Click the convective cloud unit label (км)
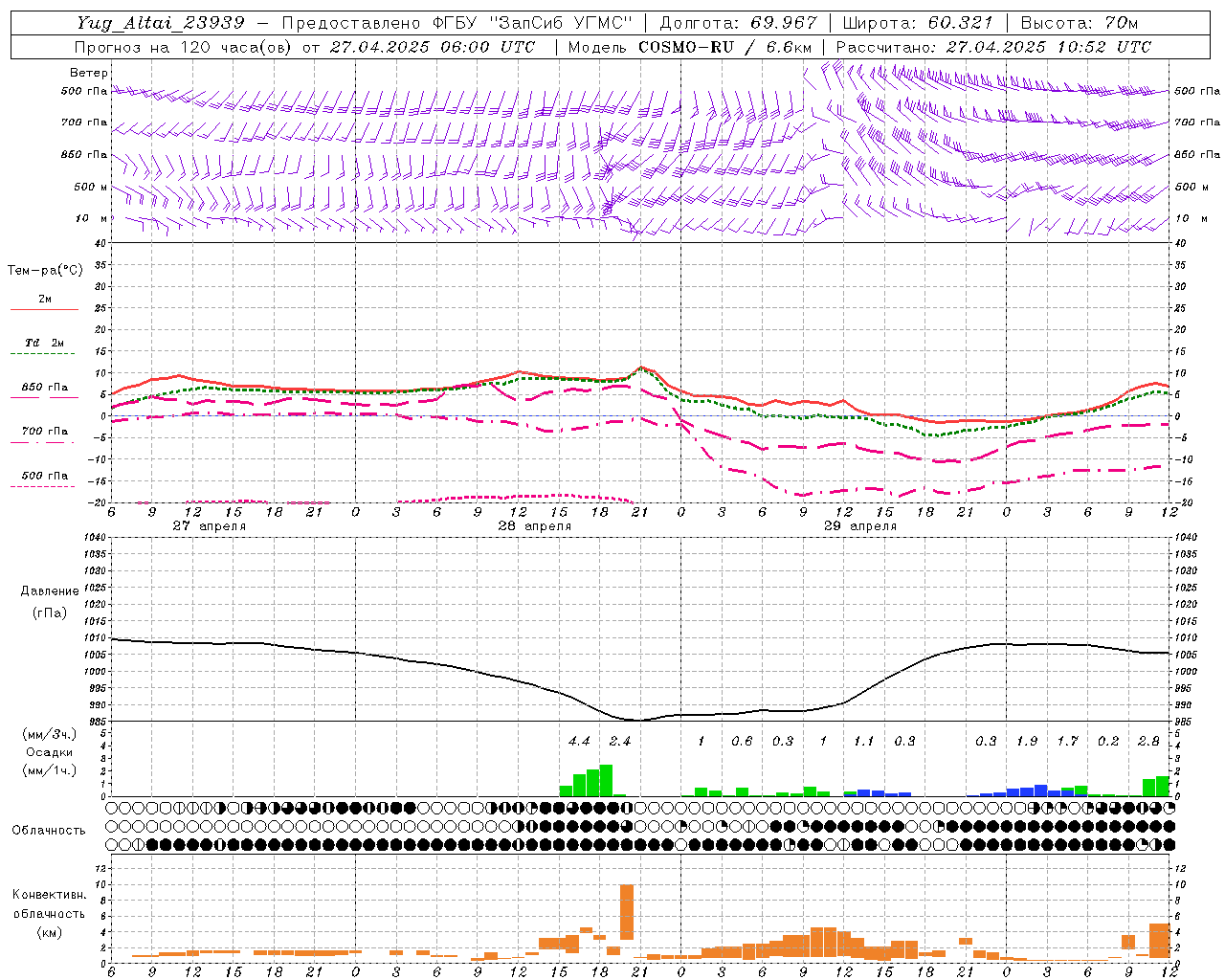Viewport: 1225px width, 980px height. 48,932
